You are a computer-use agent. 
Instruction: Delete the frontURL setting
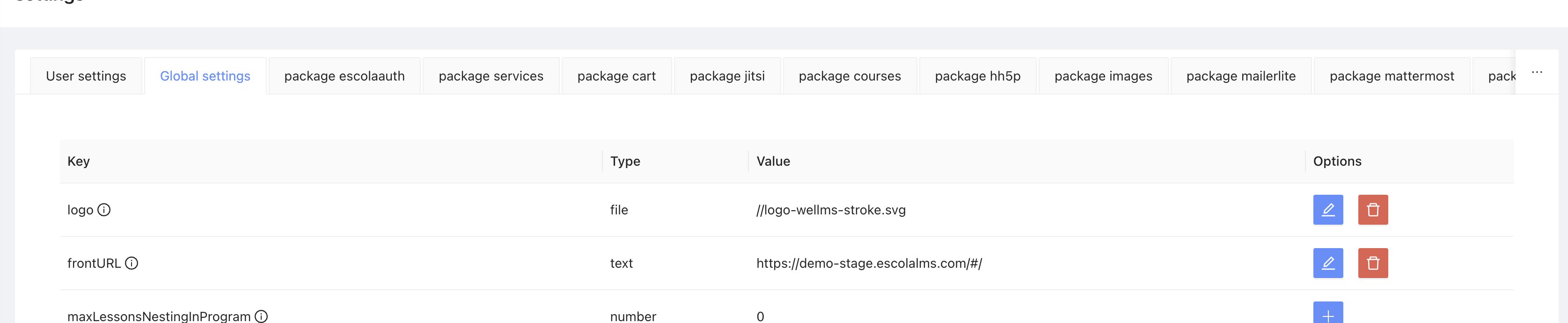(x=1373, y=263)
